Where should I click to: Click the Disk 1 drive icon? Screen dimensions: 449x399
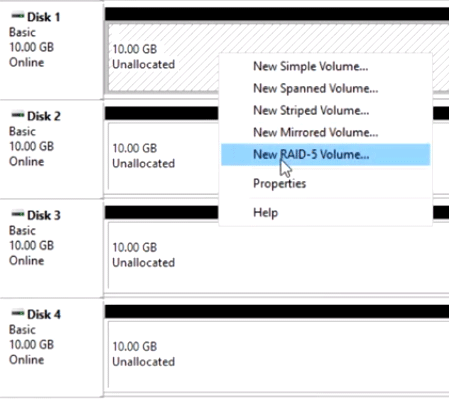tap(18, 16)
